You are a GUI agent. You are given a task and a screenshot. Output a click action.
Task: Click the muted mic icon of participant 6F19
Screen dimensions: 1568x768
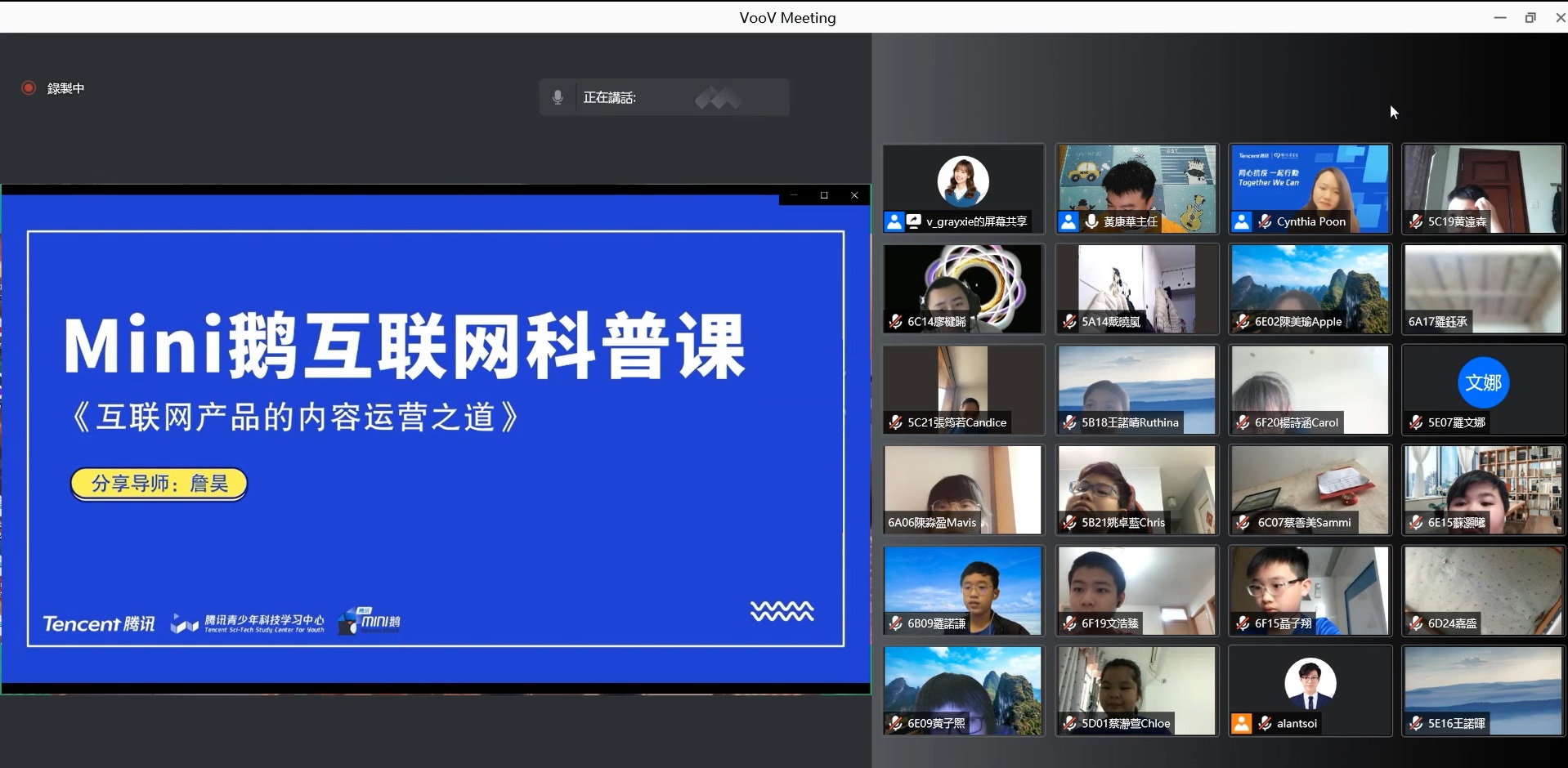click(x=1069, y=623)
